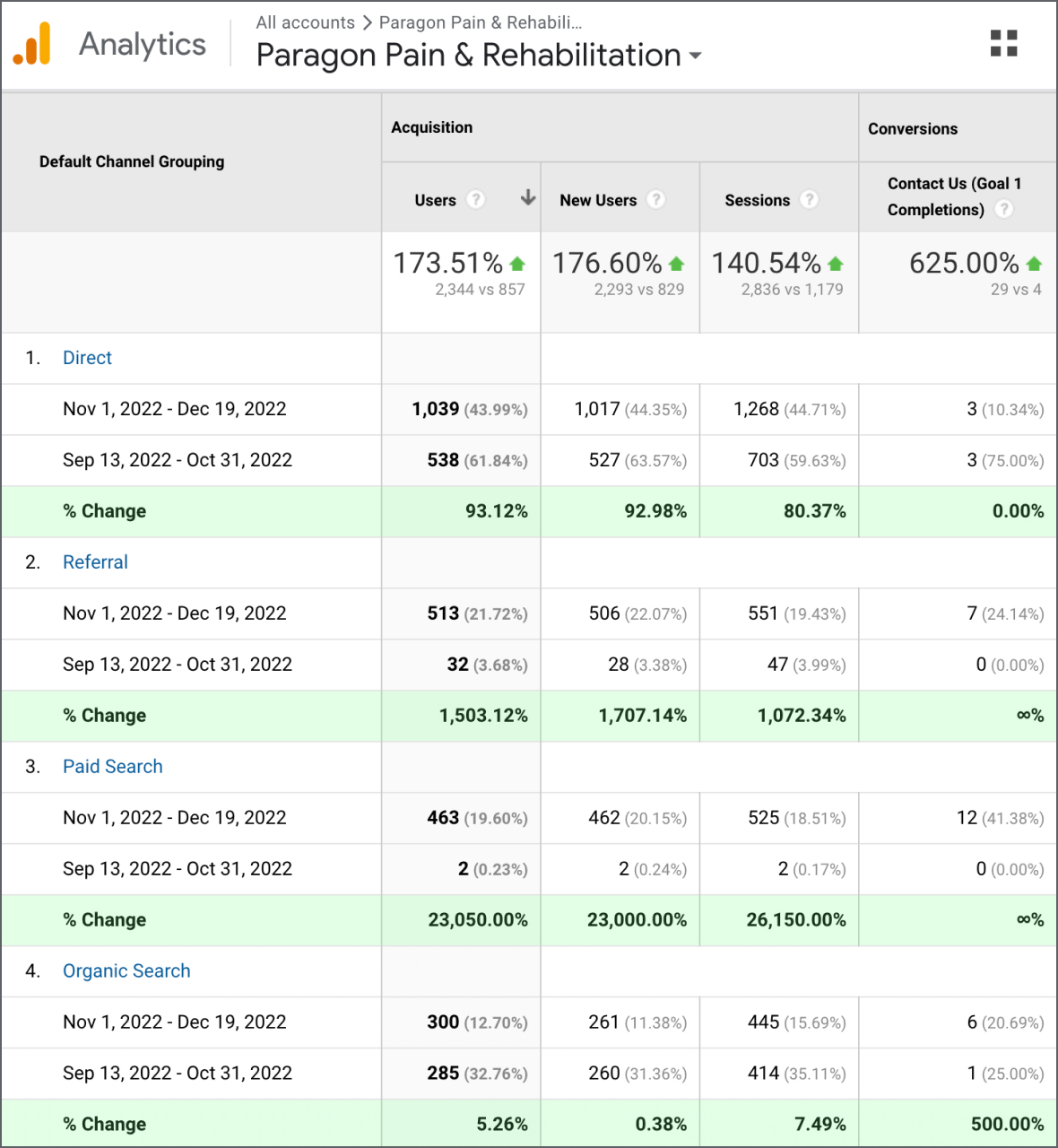1058x1148 pixels.
Task: Open the Paragon Pain & Rehabilitation account dropdown
Action: tap(479, 56)
